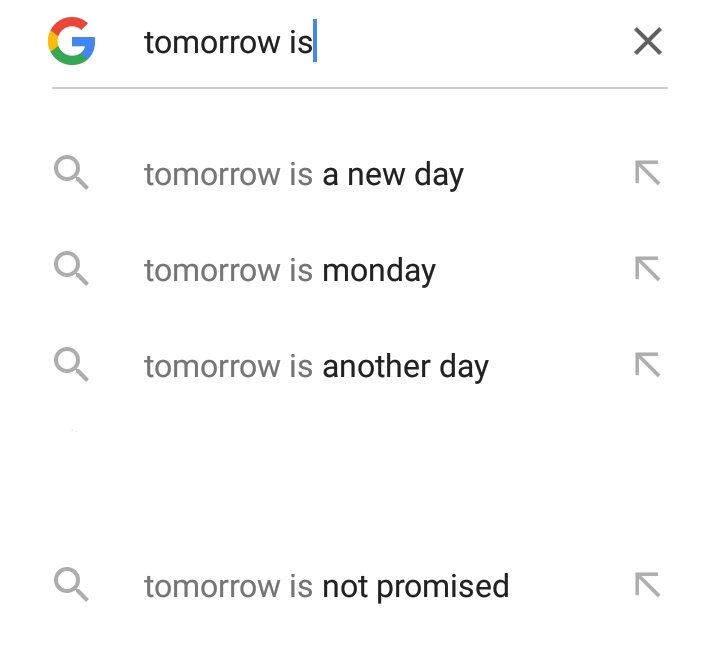
Task: Click the bold 'another day' completion text
Action: pos(405,368)
